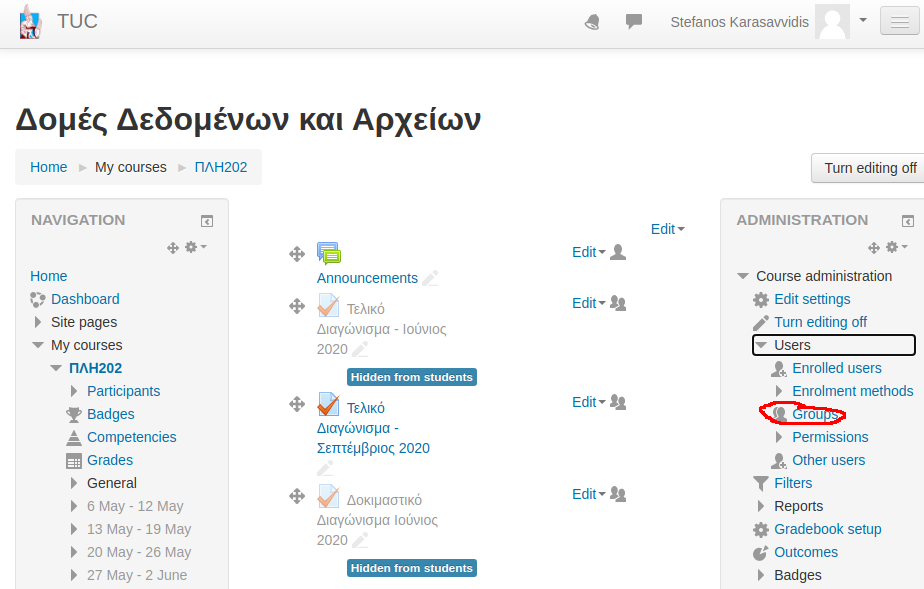Click the Navigation block gear actions icon
The image size is (924, 589).
point(195,247)
